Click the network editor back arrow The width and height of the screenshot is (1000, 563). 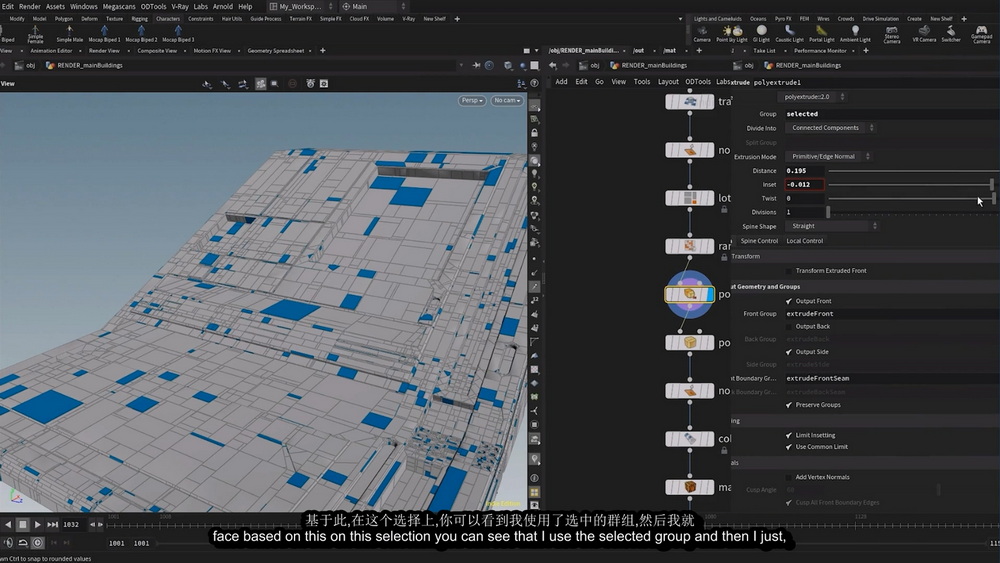(x=553, y=65)
